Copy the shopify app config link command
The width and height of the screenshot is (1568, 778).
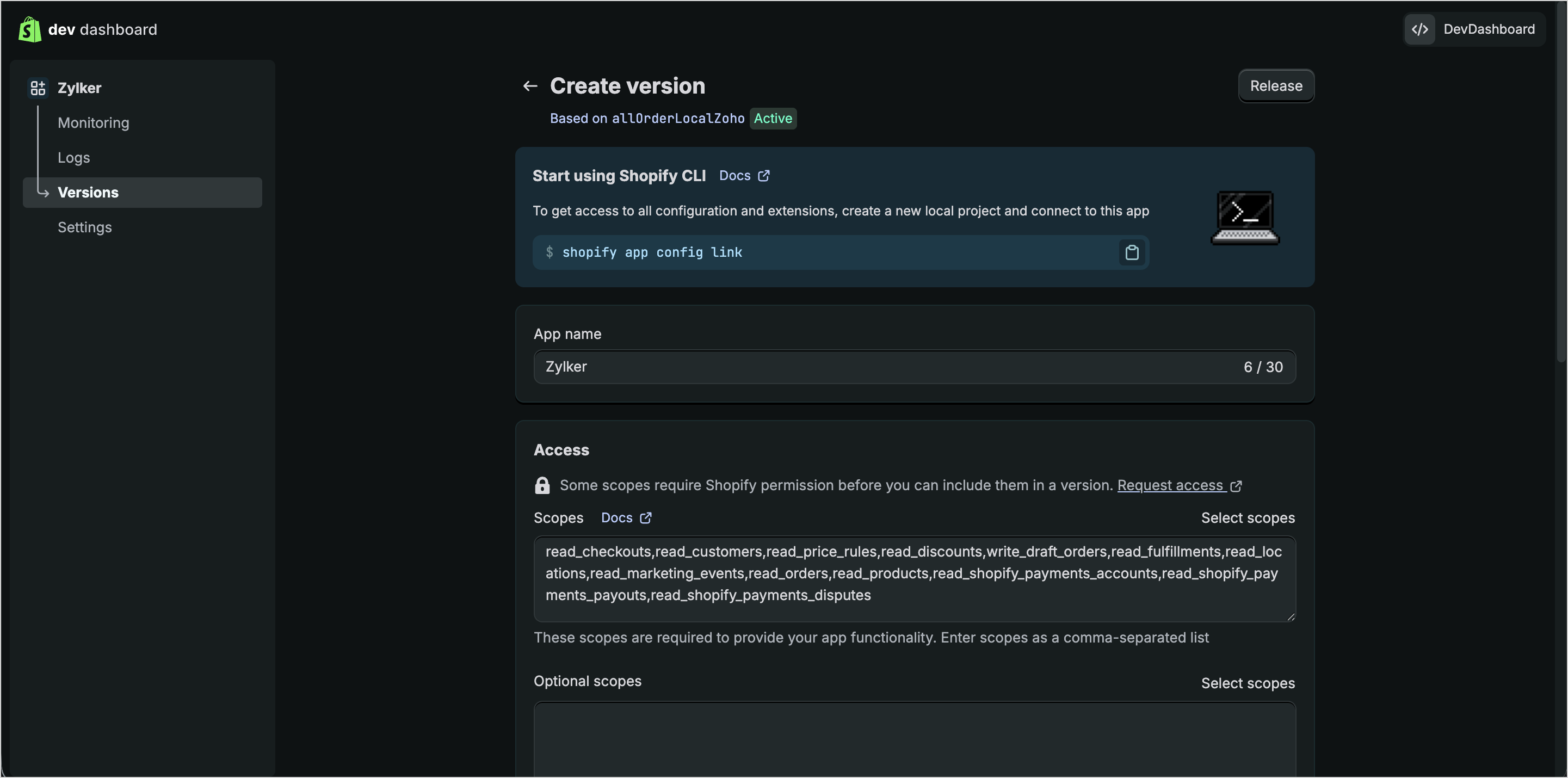point(1132,252)
